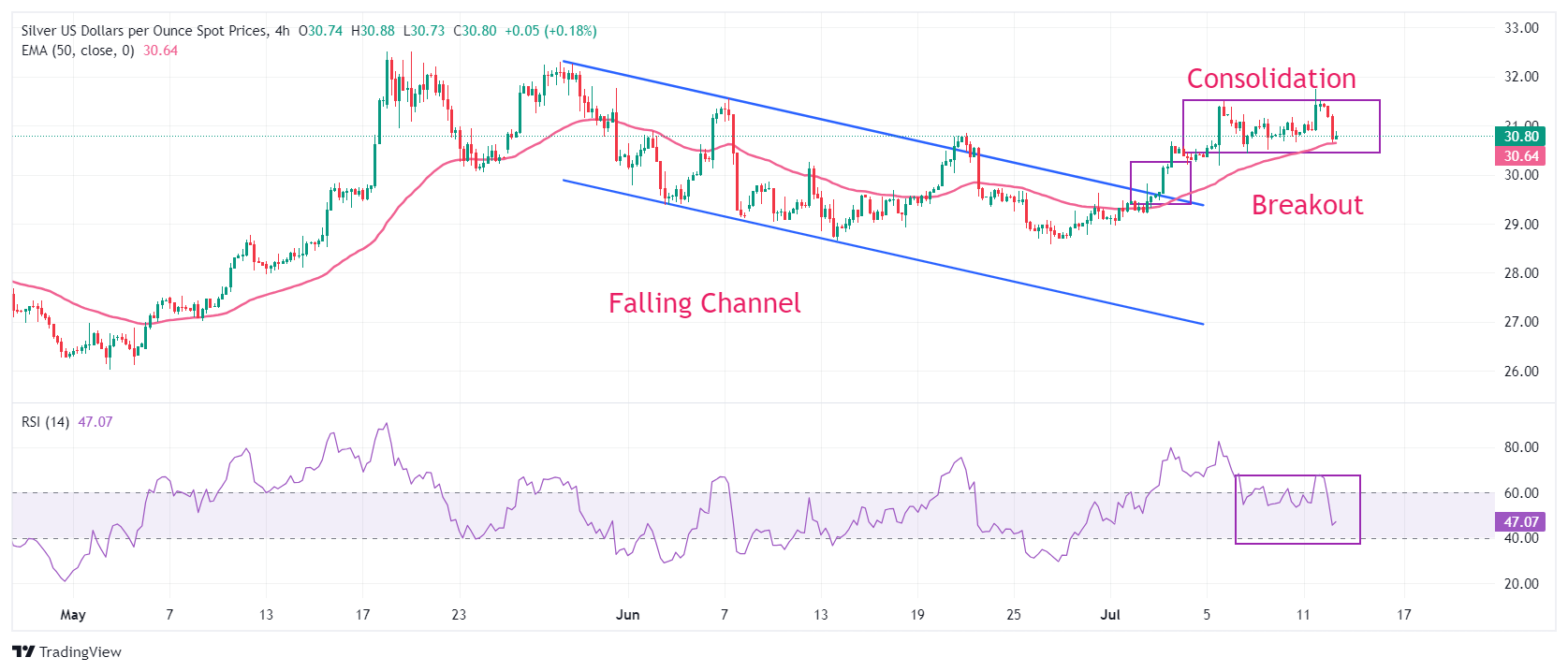Select the purple consolidation rectangle on price chart
Screen dimensions: 1568x672
coord(1281,126)
